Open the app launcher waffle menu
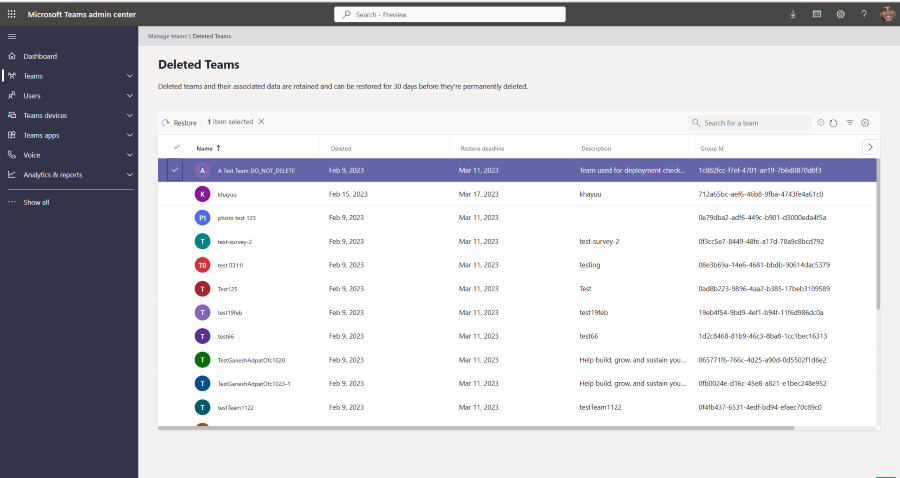Image resolution: width=900 pixels, height=478 pixels. click(11, 14)
